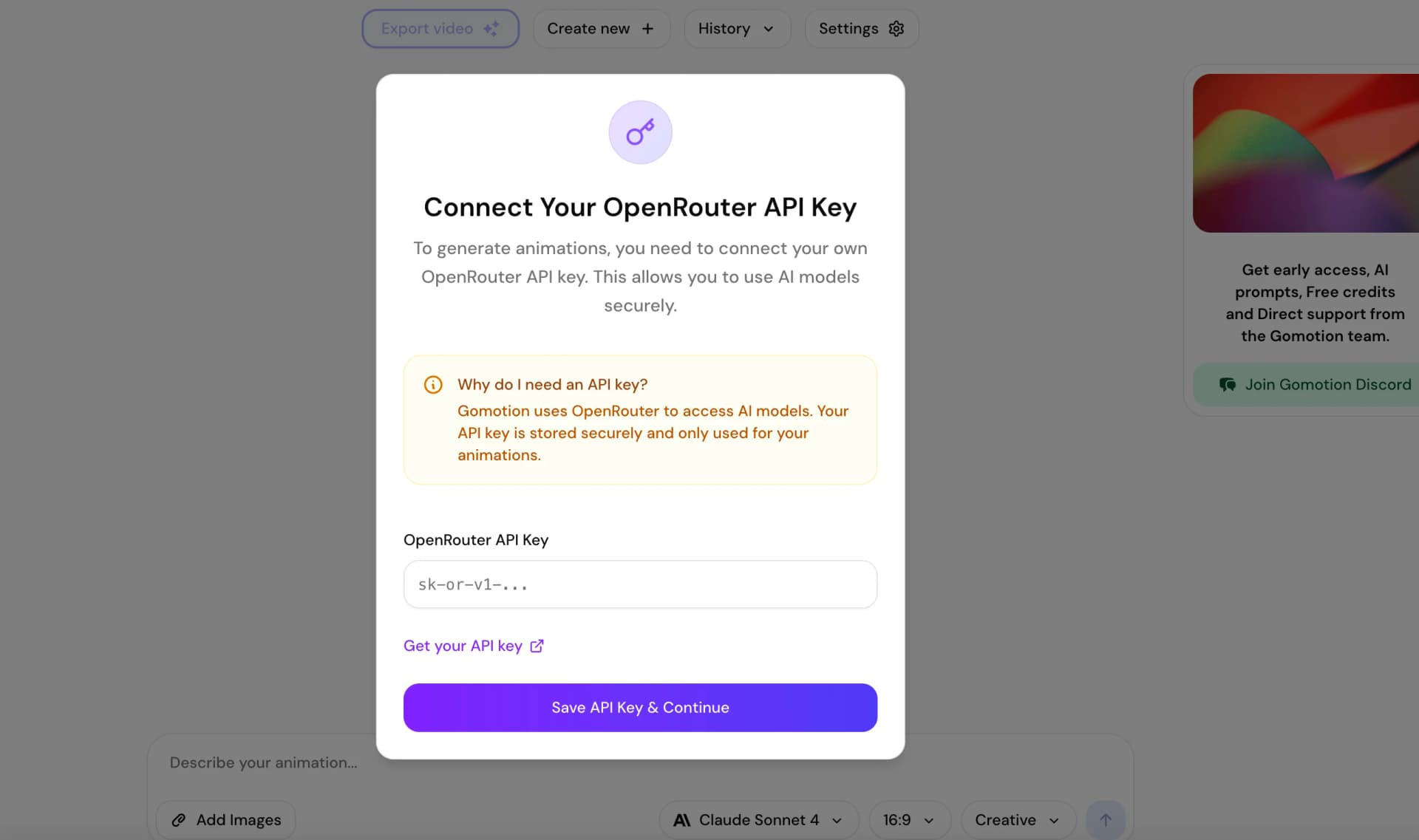
Task: Click the key icon above the modal title
Action: [x=640, y=132]
